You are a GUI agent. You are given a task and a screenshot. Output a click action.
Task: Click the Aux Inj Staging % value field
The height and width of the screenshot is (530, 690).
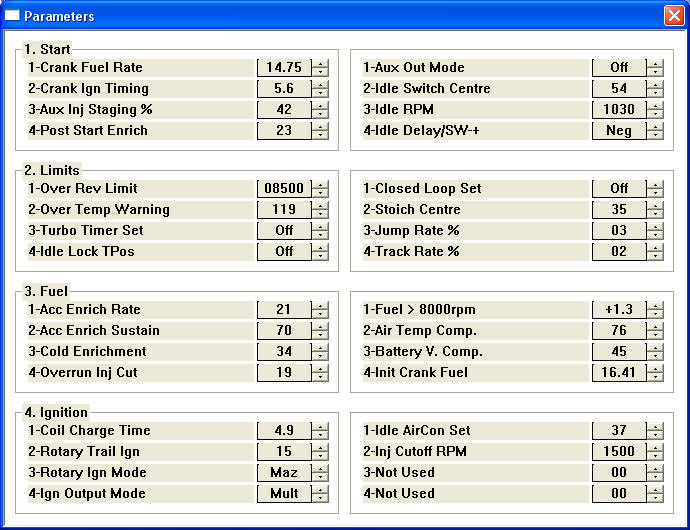click(284, 110)
